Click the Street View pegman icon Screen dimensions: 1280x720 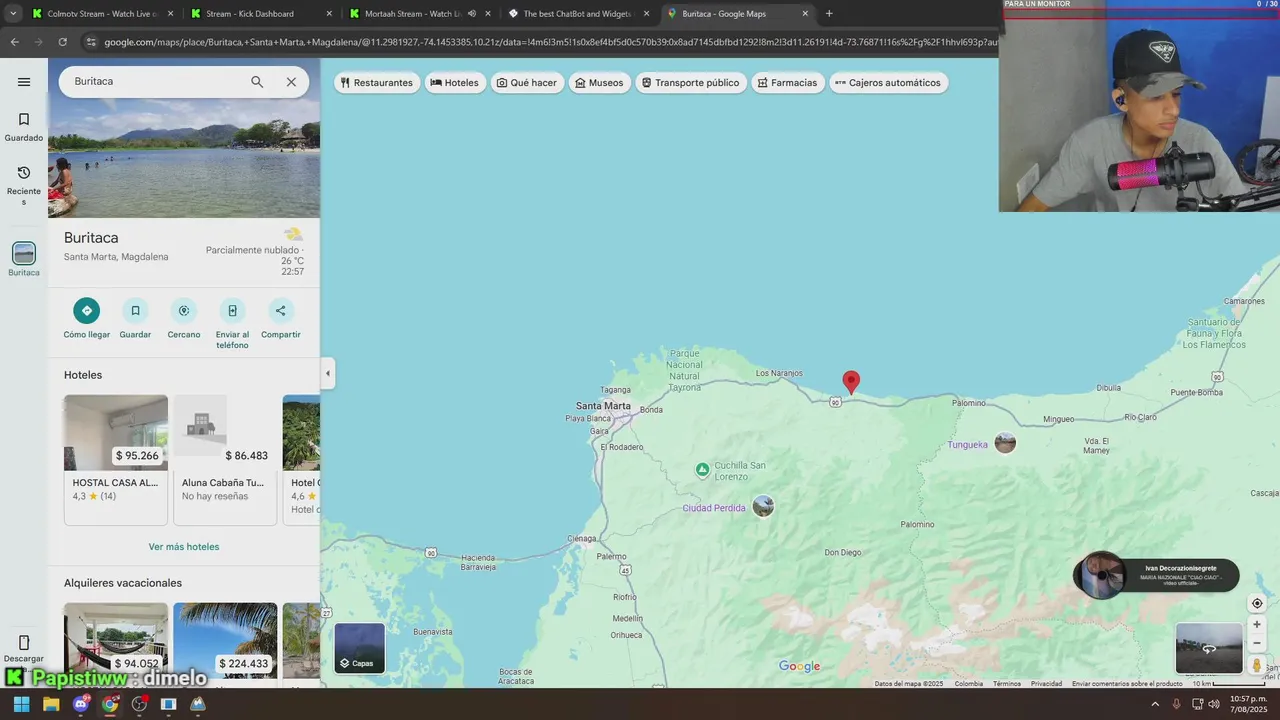coord(1257,665)
